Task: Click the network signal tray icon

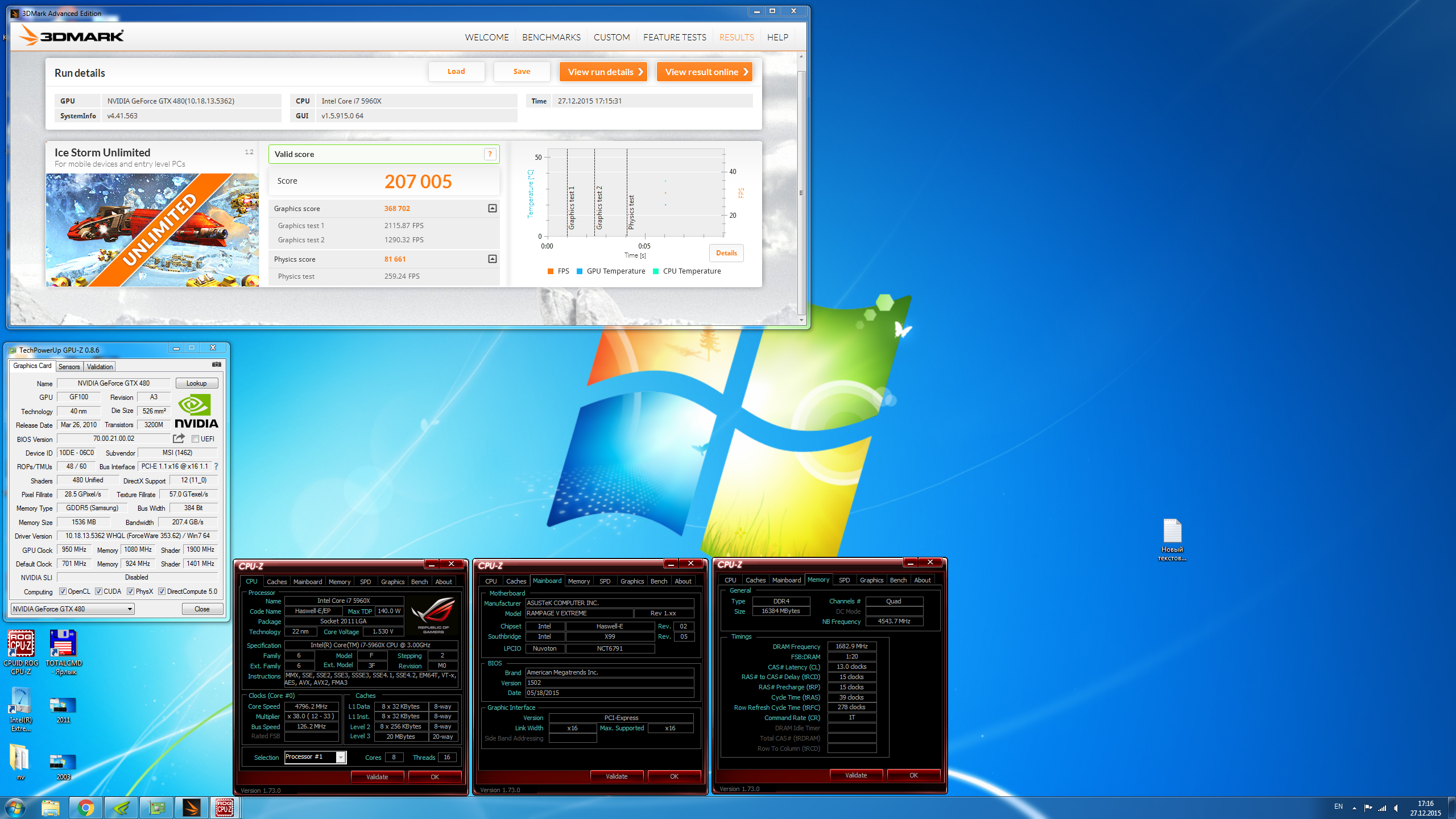Action: pyautogui.click(x=1382, y=808)
